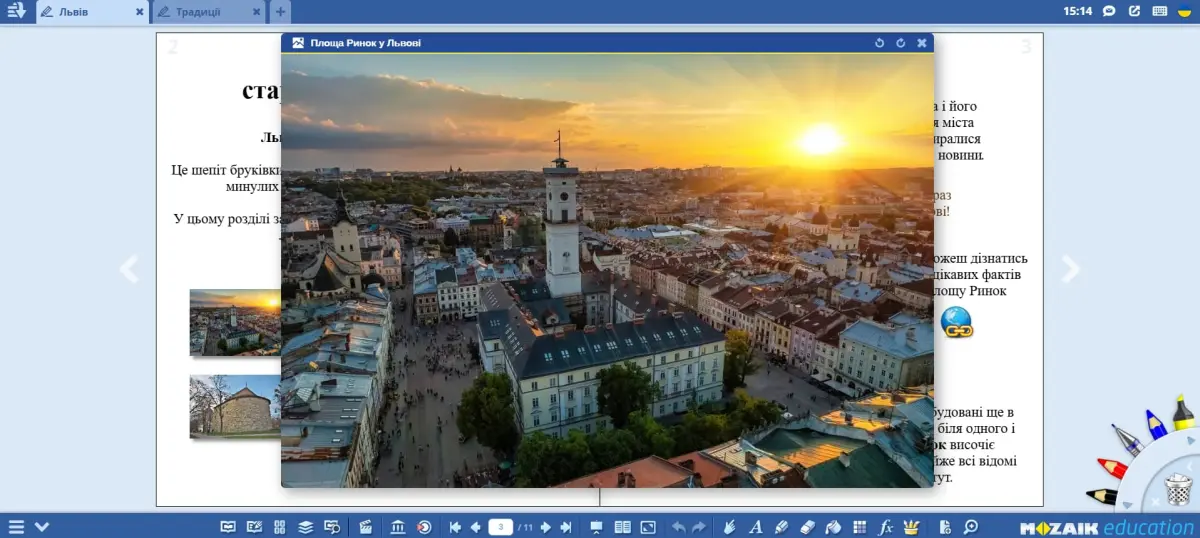1200x538 pixels.
Task: Open the layers icon in bottom toolbar
Action: pos(305,526)
